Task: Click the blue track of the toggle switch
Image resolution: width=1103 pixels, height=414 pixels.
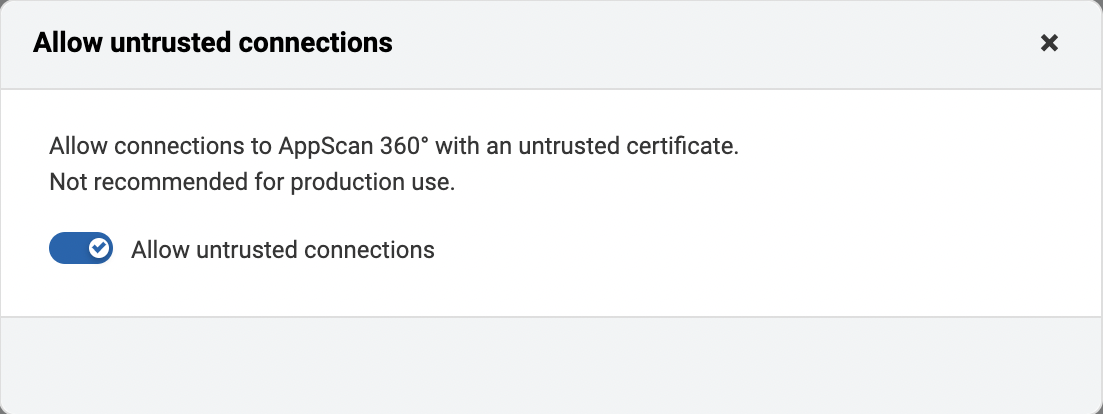Action: 65,249
